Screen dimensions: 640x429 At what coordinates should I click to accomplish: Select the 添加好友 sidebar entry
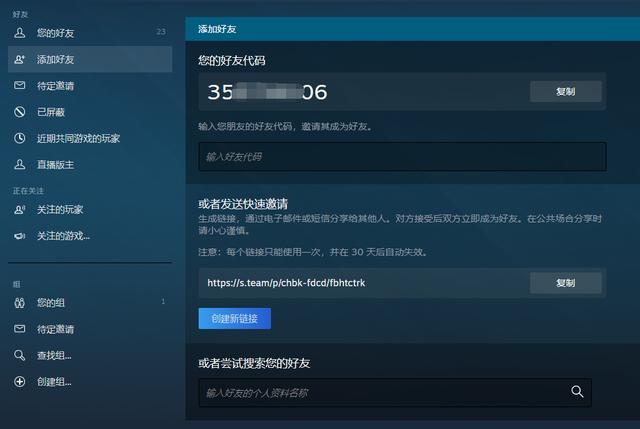click(x=90, y=59)
